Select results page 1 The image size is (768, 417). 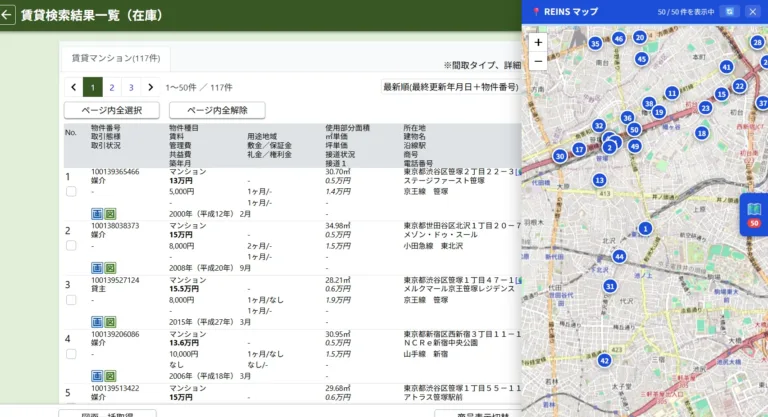click(93, 87)
